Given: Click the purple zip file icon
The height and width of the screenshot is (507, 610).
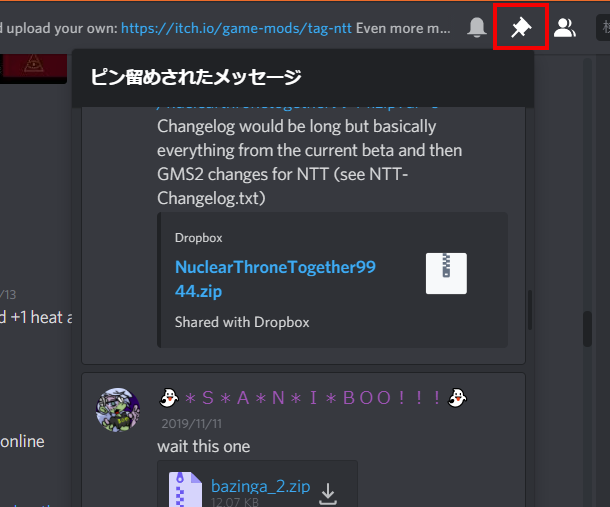Looking at the screenshot, I should pos(185,489).
